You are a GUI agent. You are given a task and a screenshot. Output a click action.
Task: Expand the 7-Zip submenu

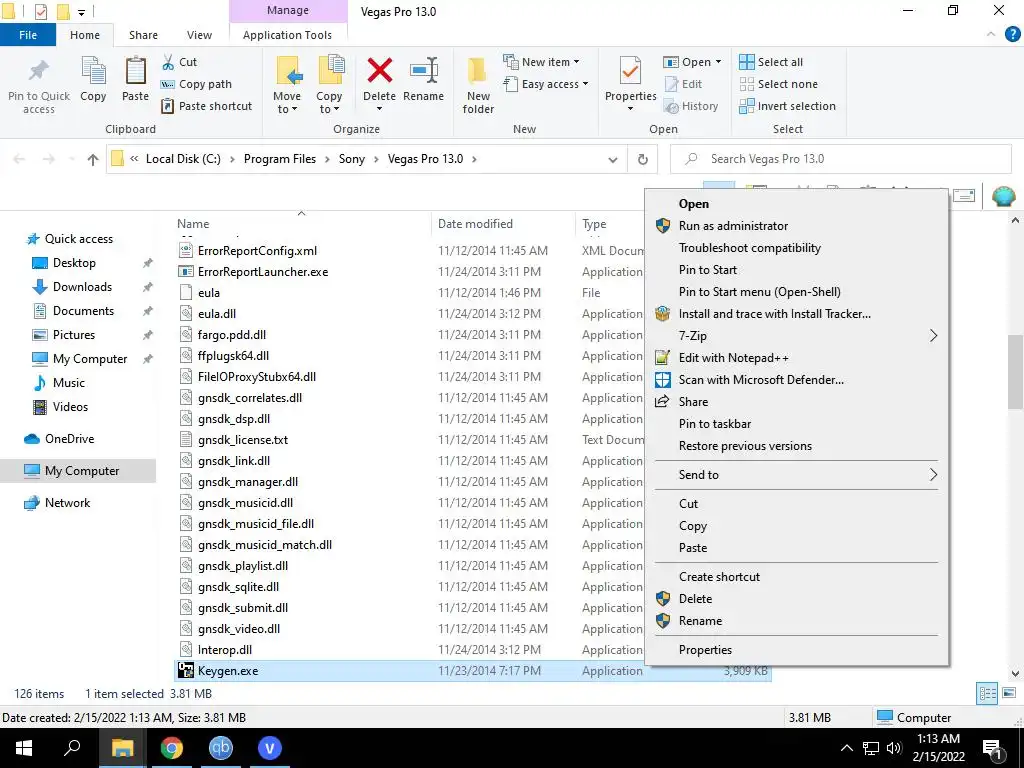[x=933, y=336]
